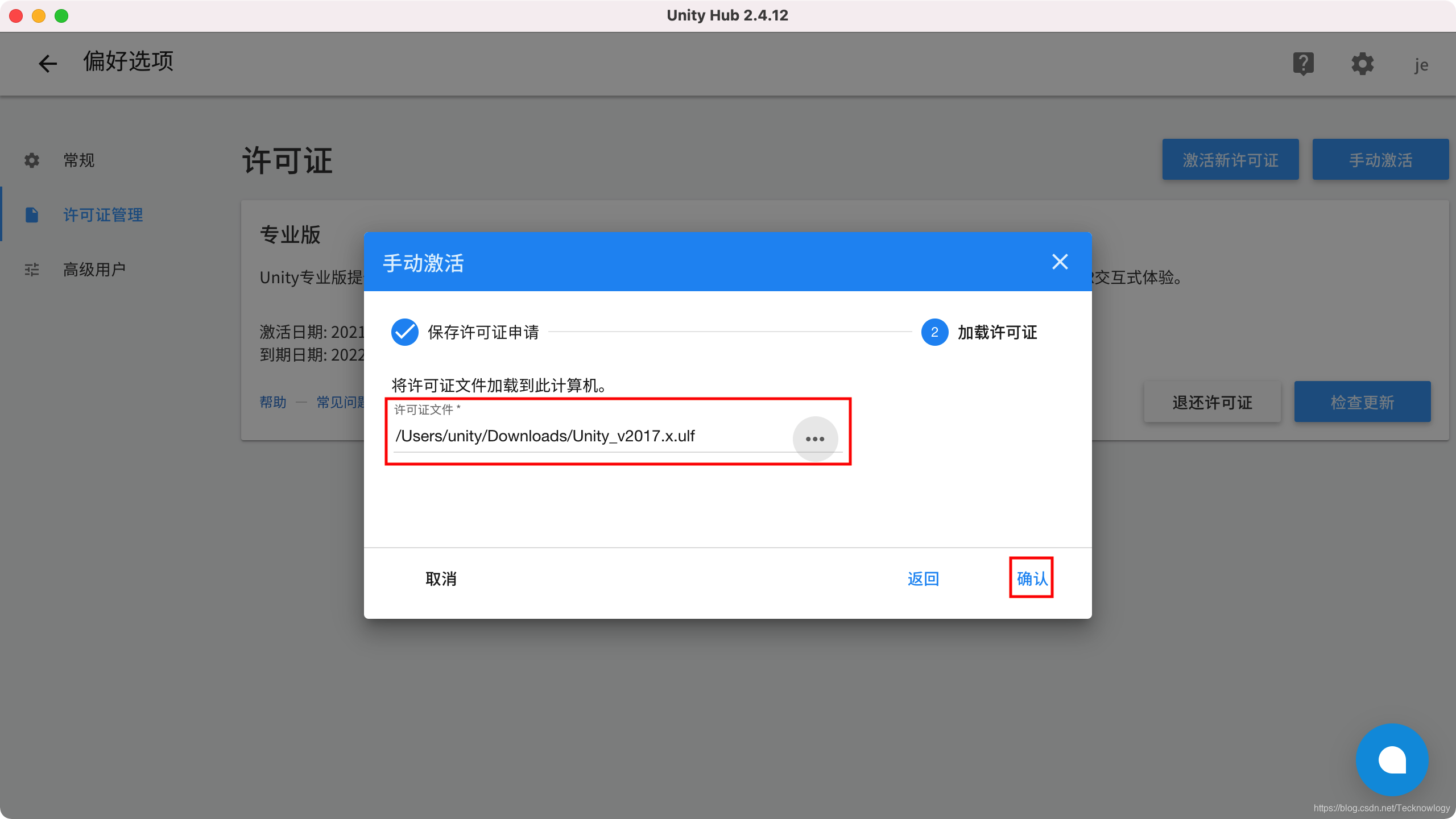Click the 常规 gear icon in sidebar

[32, 160]
